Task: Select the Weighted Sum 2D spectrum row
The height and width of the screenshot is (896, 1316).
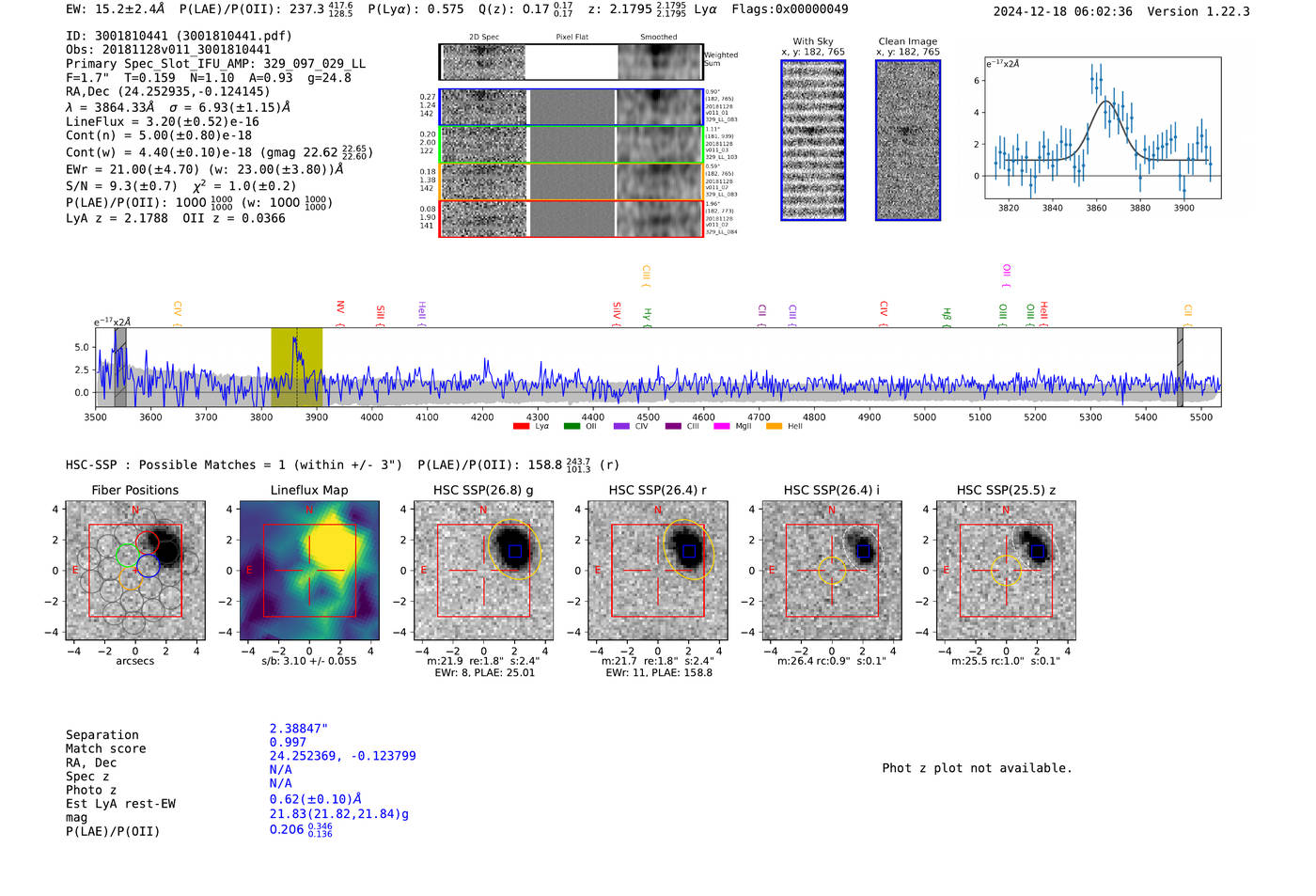Action: coord(571,62)
